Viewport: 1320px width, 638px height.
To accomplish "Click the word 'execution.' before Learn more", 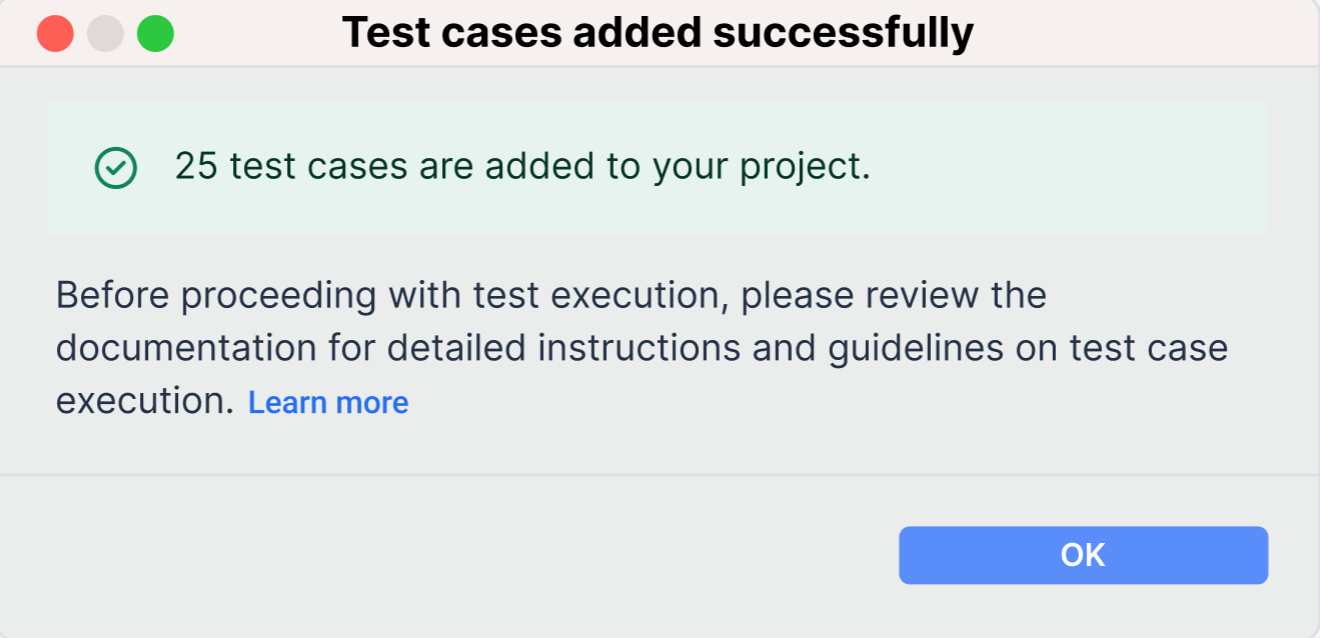I will pyautogui.click(x=145, y=401).
